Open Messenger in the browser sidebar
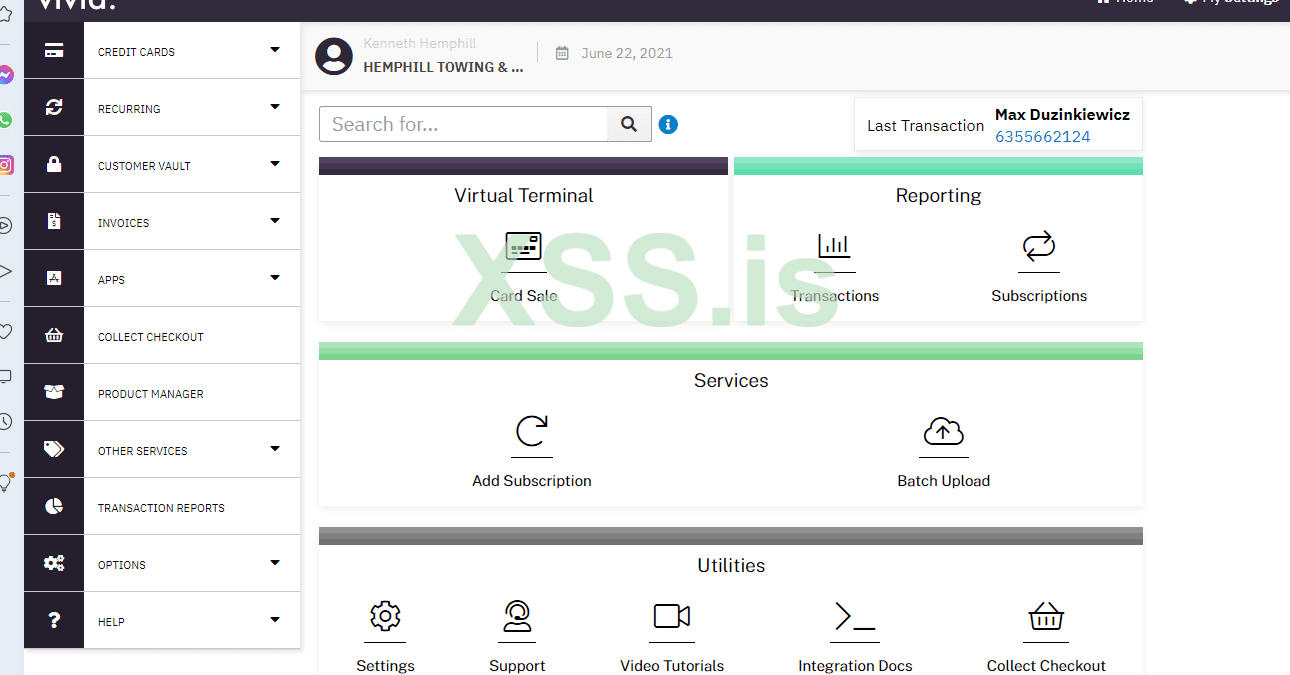This screenshot has height=675, width=1290. pyautogui.click(x=6, y=75)
